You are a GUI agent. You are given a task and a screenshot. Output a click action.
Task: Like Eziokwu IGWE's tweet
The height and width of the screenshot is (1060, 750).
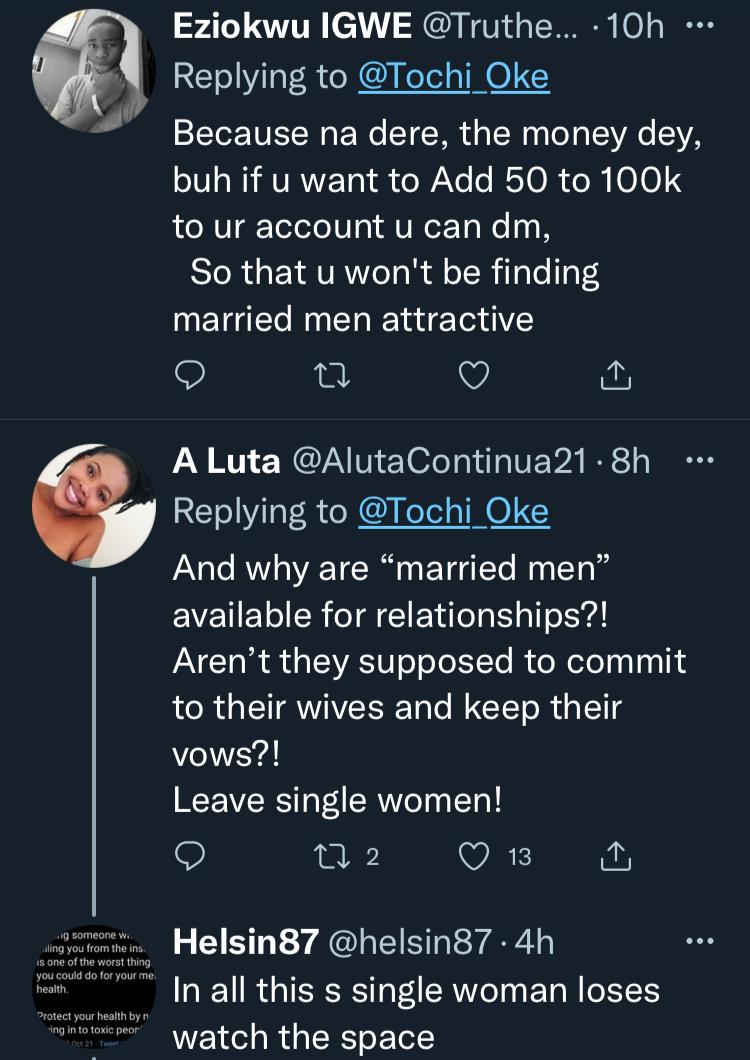(x=473, y=375)
